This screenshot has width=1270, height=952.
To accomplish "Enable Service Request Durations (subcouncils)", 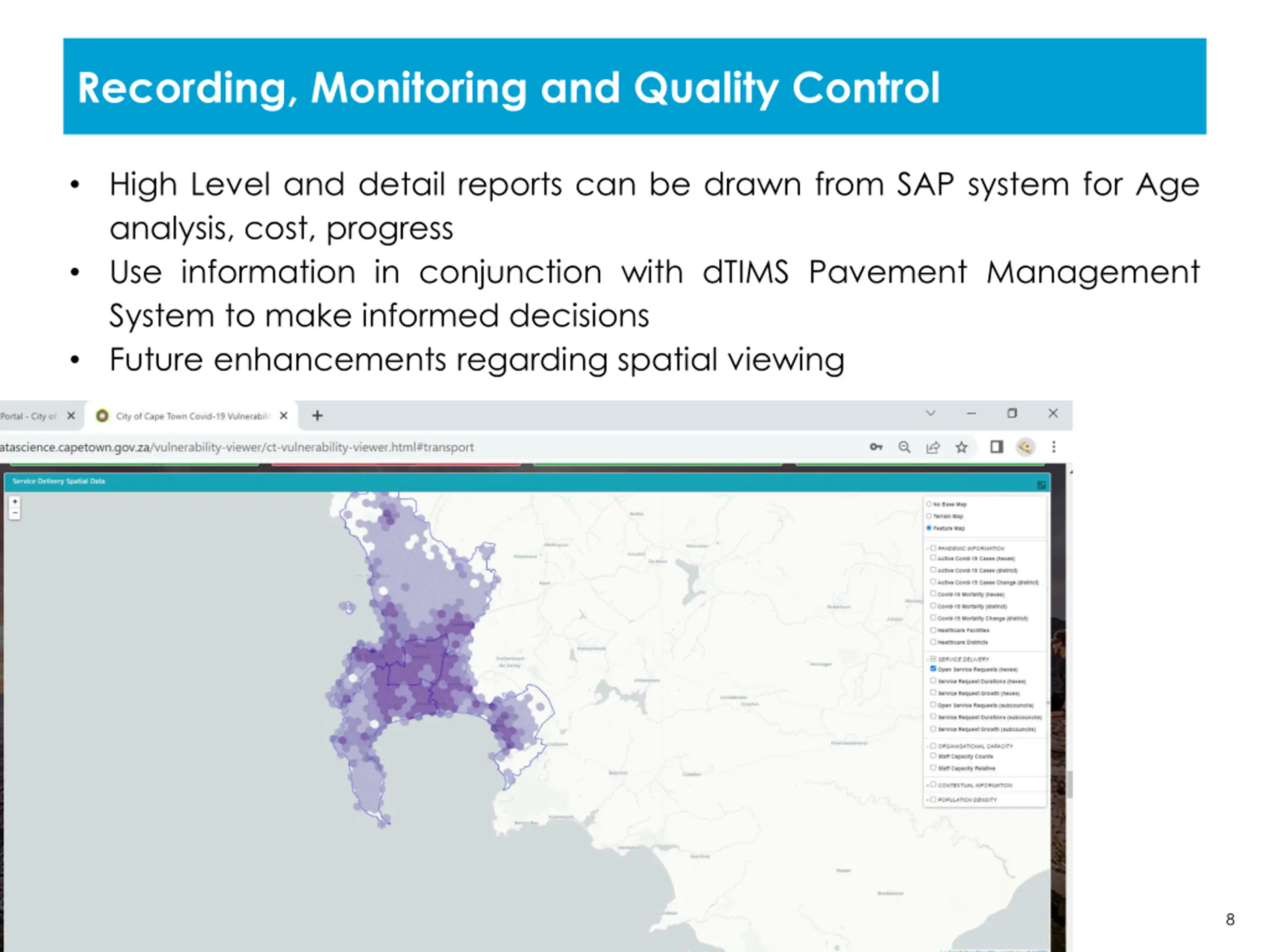I will click(x=933, y=716).
